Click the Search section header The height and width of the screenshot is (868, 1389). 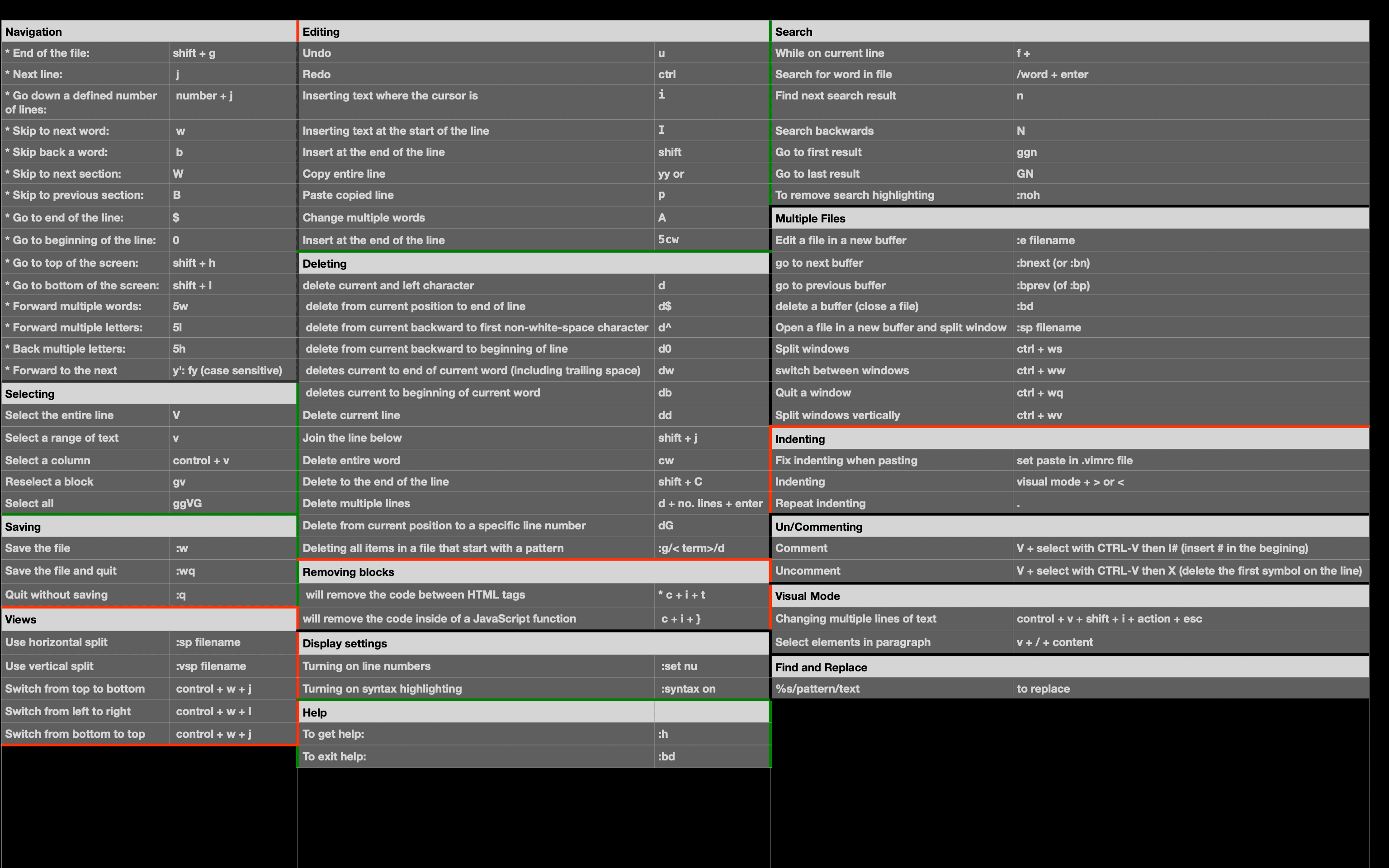[793, 32]
